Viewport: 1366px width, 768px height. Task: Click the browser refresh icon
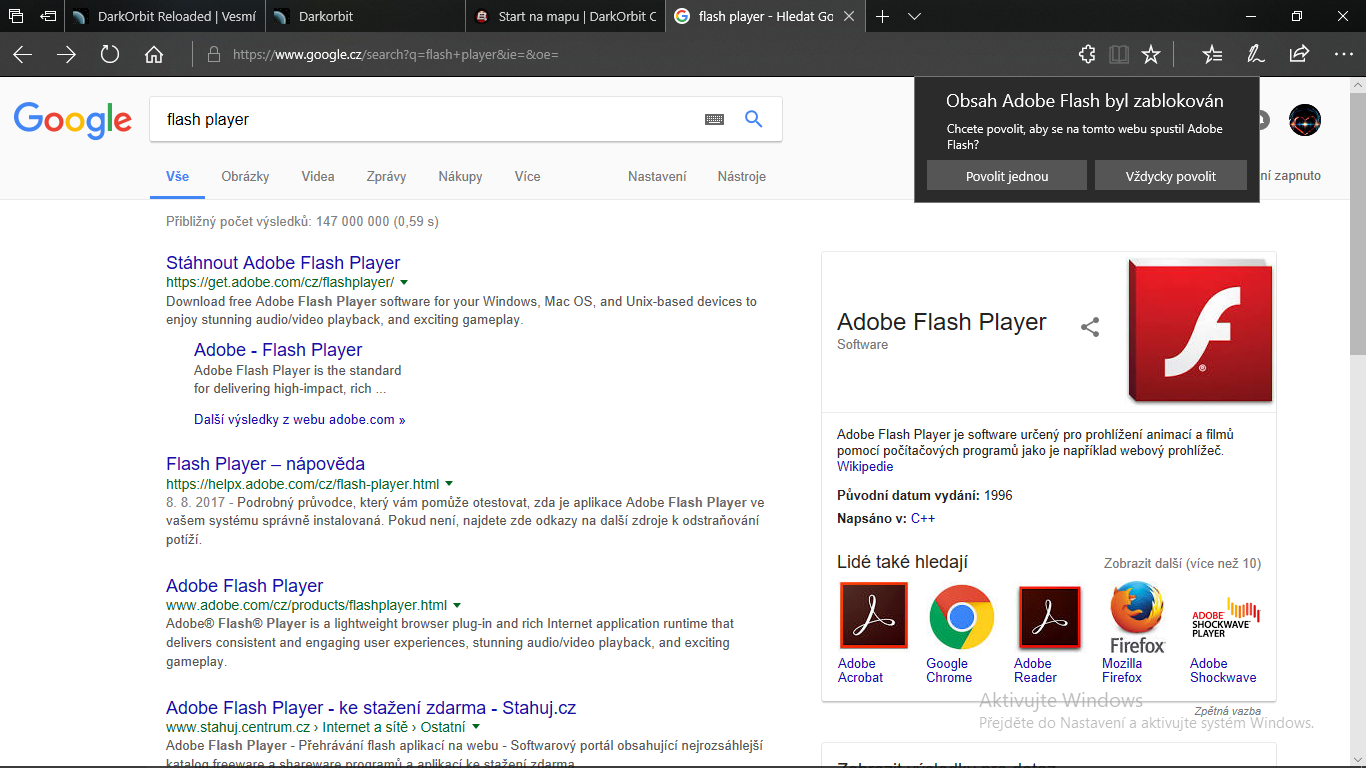110,55
